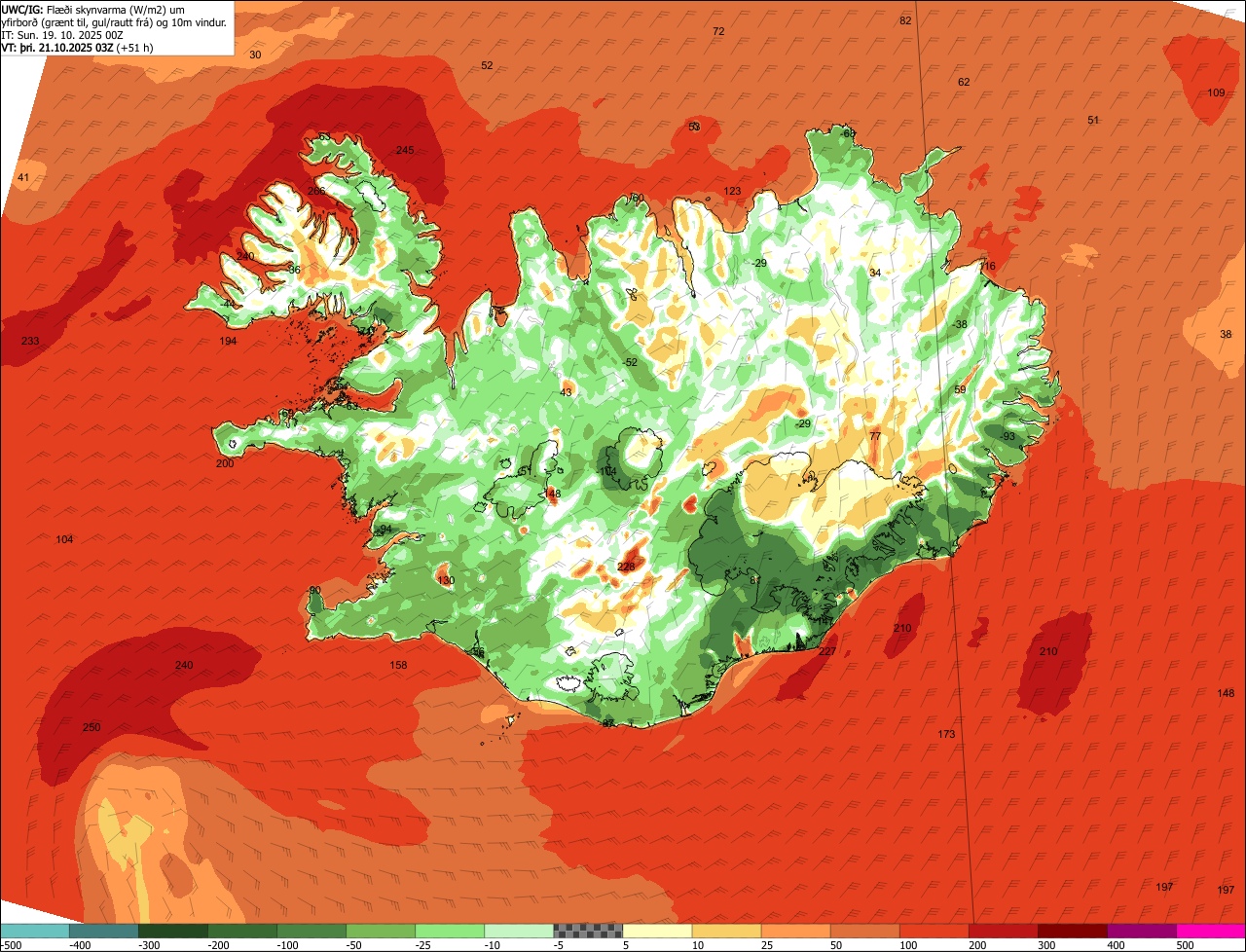1246x952 pixels.
Task: Select the darkest green -300 to -200 swatch
Action: pos(173,931)
